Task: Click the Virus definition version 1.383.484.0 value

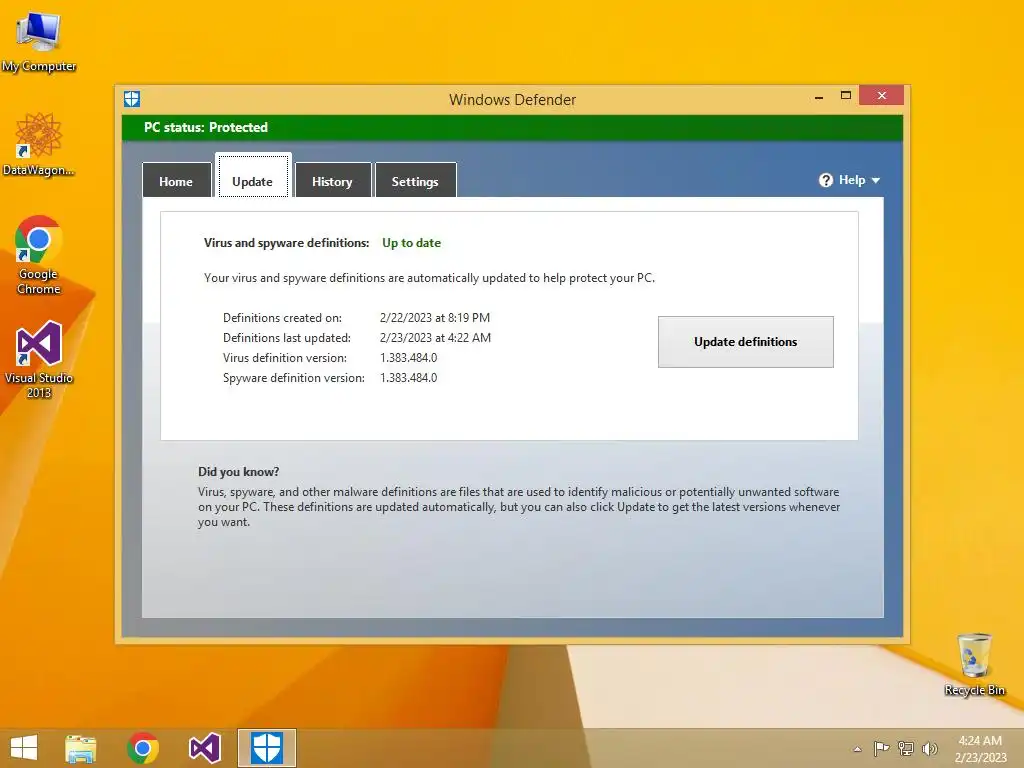Action: point(409,358)
